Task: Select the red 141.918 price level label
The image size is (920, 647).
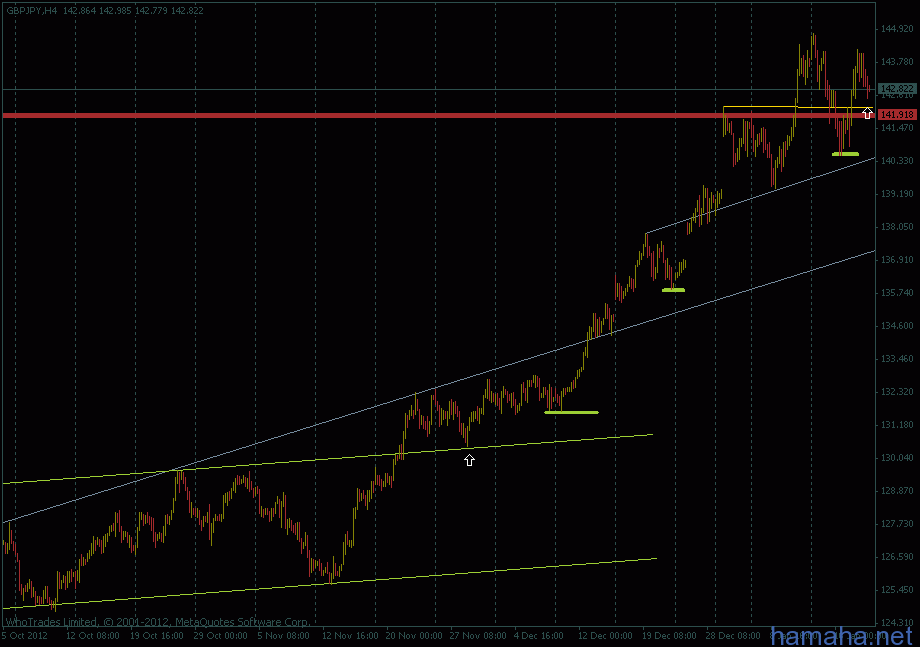Action: pyautogui.click(x=897, y=114)
